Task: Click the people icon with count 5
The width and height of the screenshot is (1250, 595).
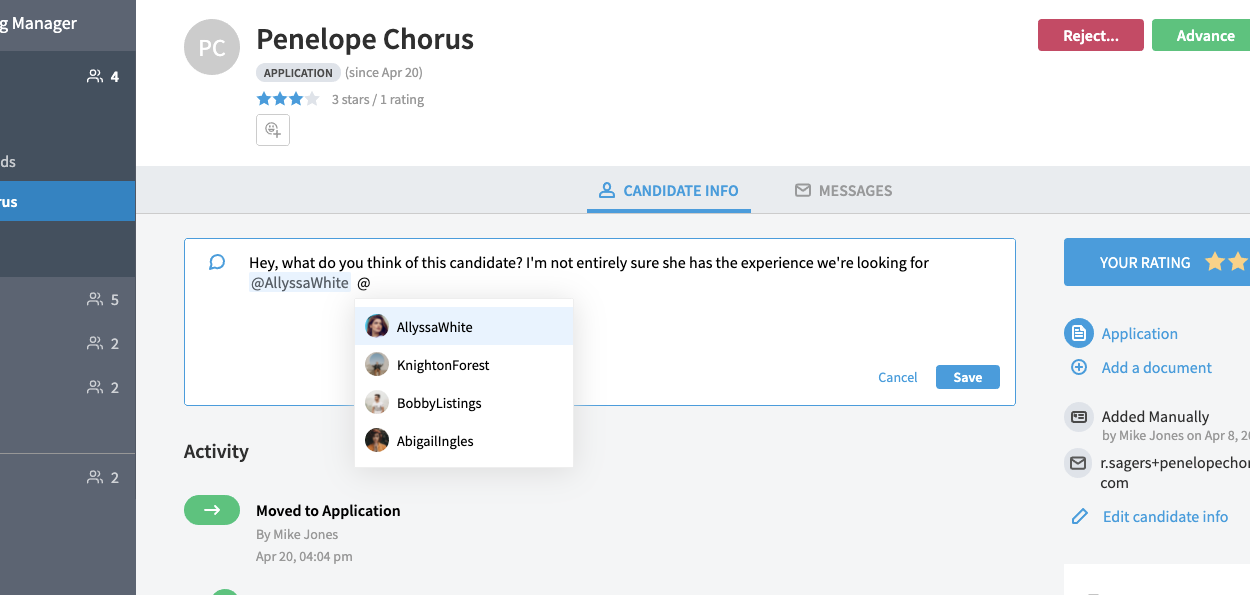Action: point(95,299)
